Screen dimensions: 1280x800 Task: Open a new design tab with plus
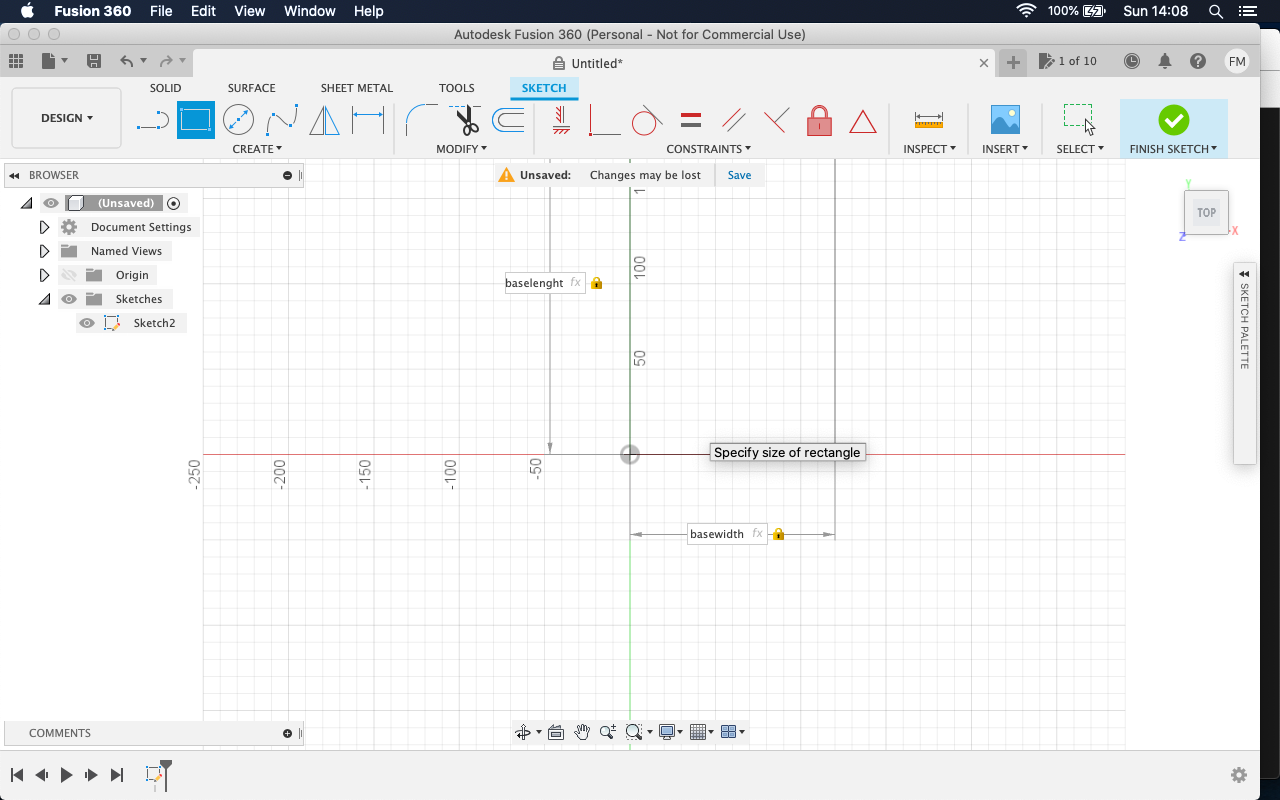(1013, 62)
